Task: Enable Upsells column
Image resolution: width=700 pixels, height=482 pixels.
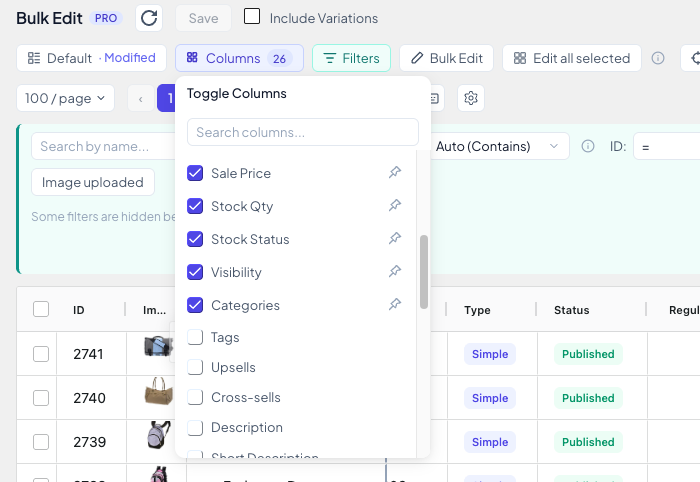Action: click(195, 367)
